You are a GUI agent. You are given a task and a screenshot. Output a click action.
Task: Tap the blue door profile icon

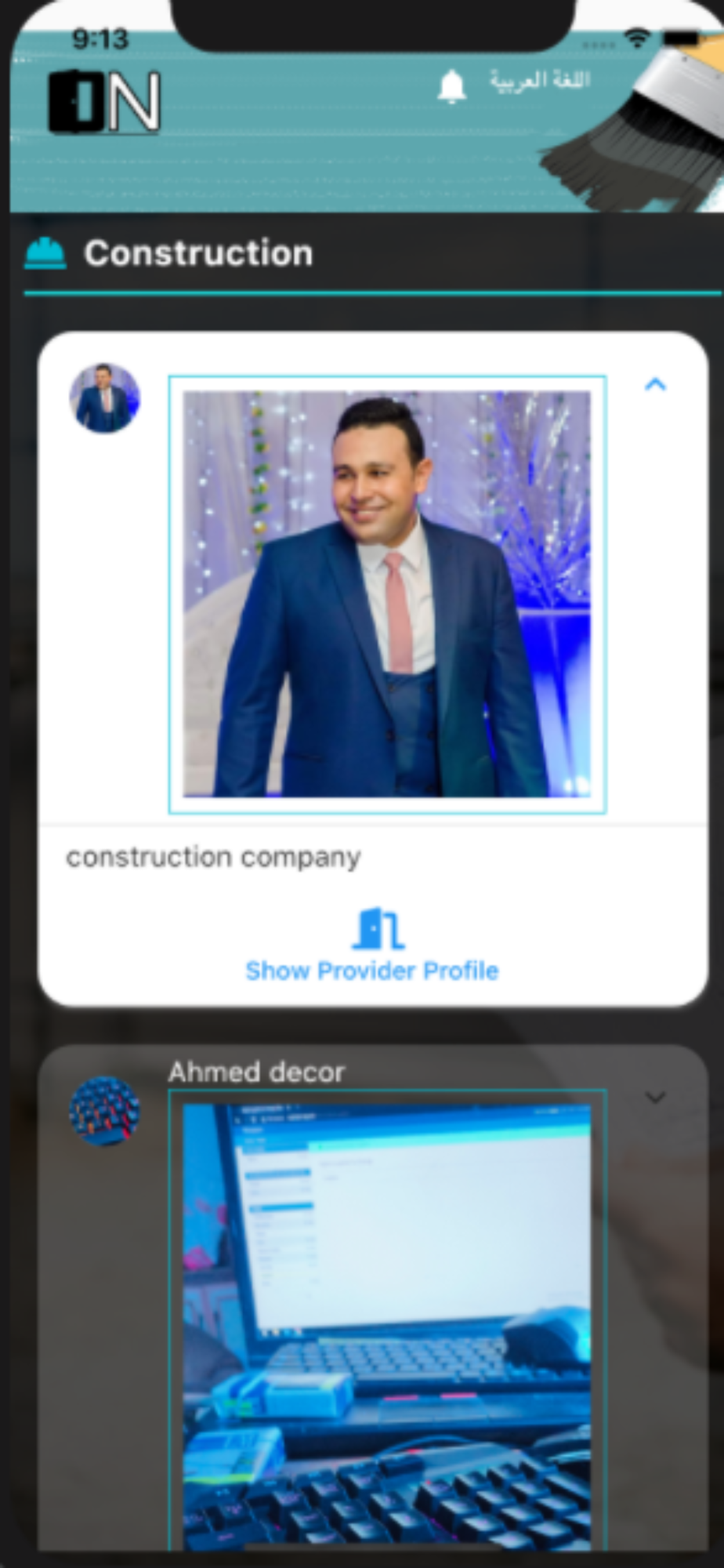point(378,928)
